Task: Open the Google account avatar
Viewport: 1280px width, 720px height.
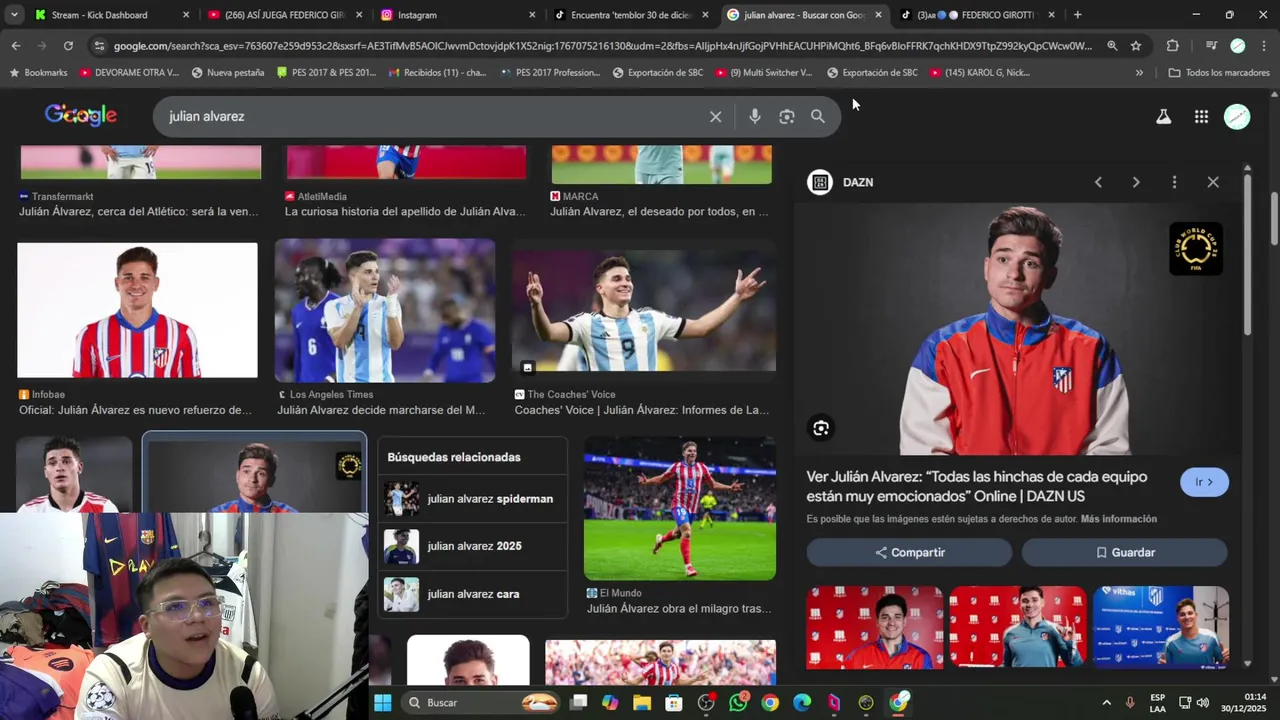Action: tap(1237, 116)
